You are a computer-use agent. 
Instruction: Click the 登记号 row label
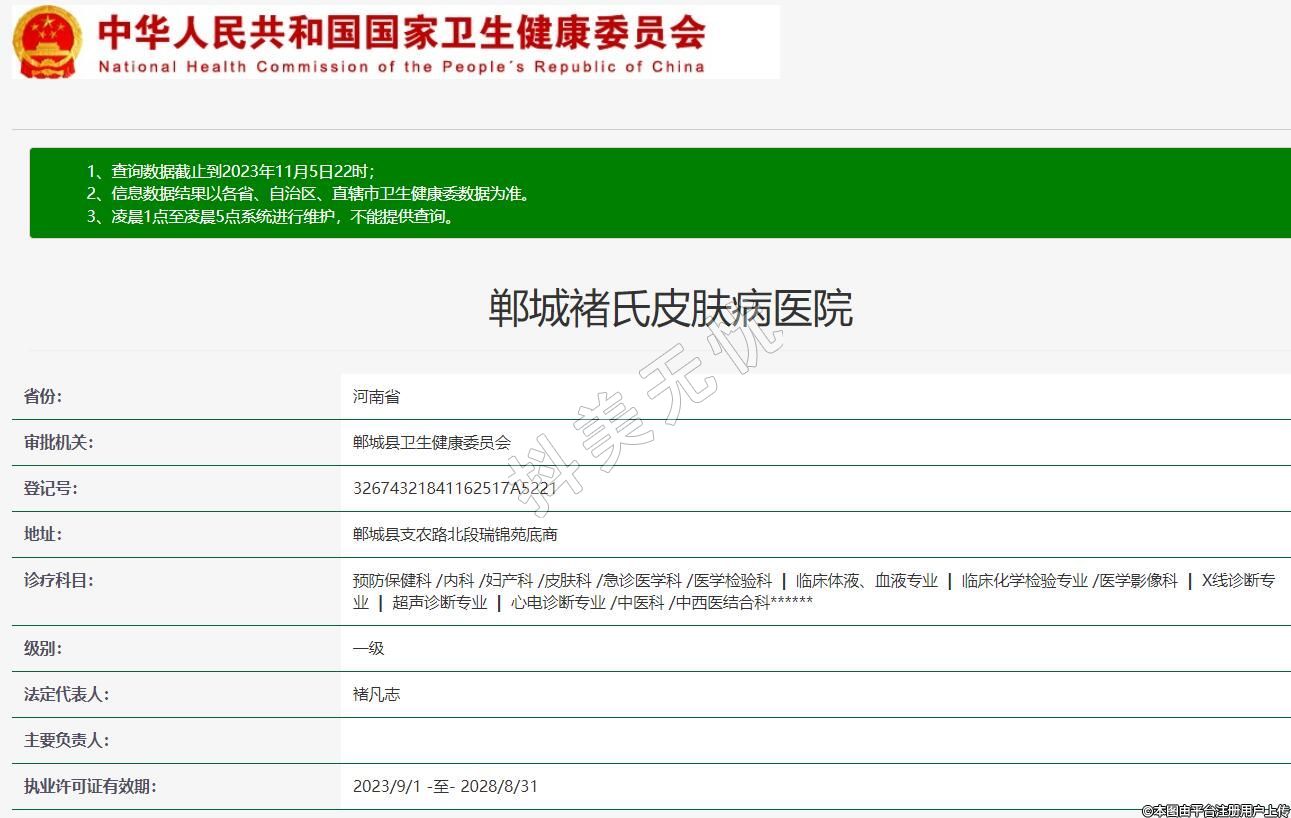51,488
